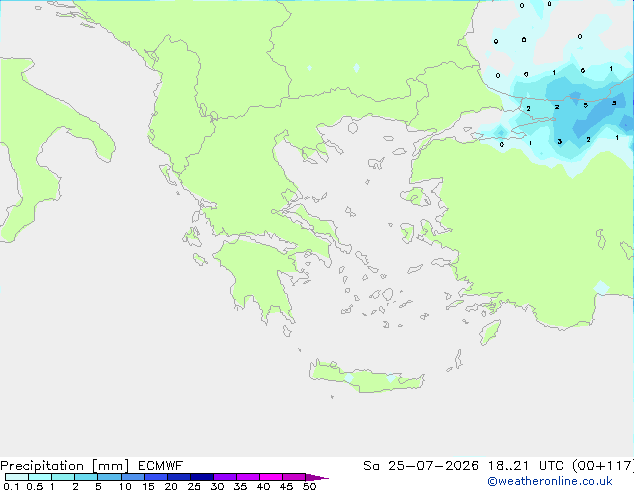Click the legend label '50'
The image size is (634, 490).
(x=309, y=486)
